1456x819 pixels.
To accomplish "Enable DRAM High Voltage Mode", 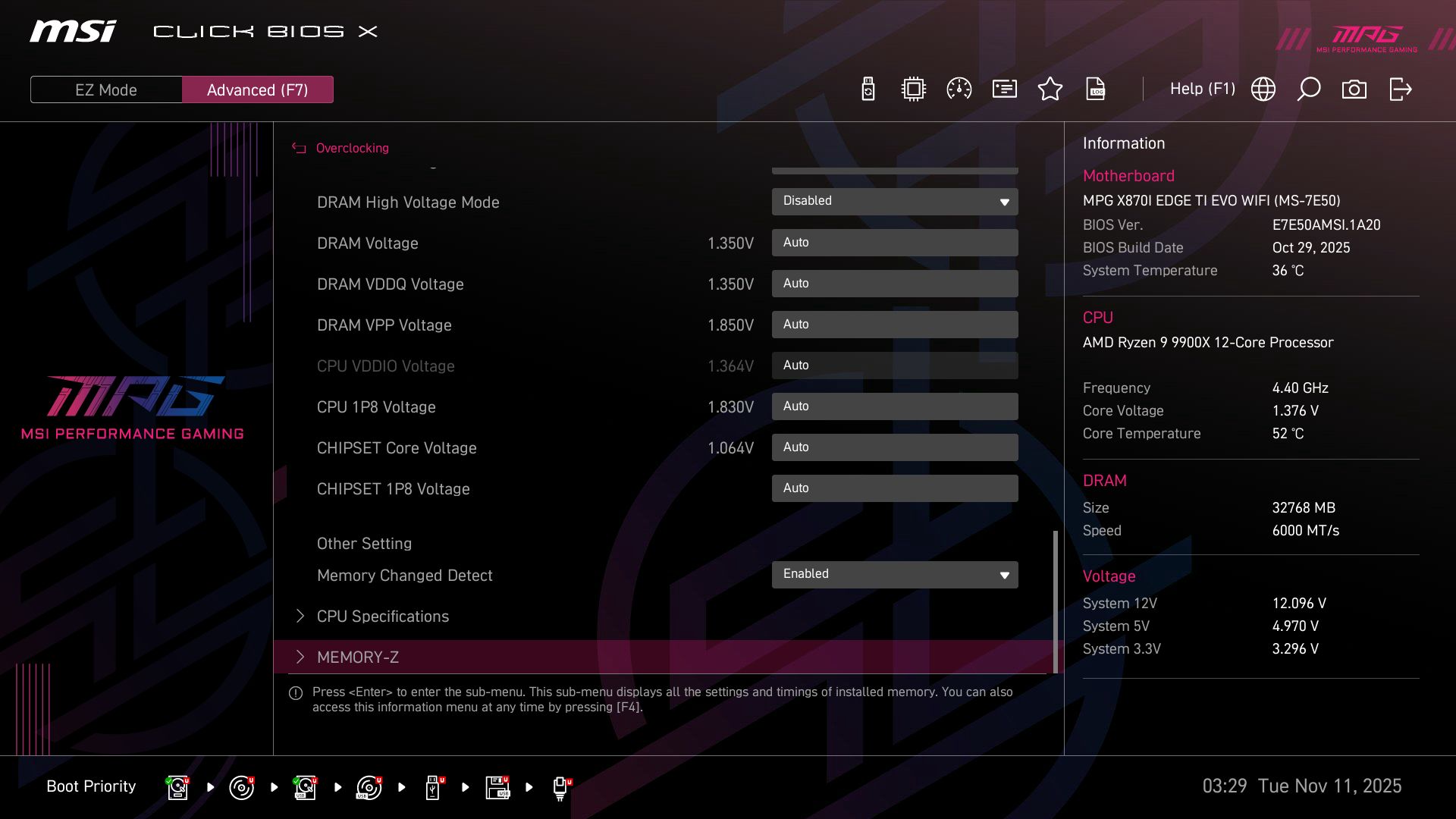I will pos(894,201).
